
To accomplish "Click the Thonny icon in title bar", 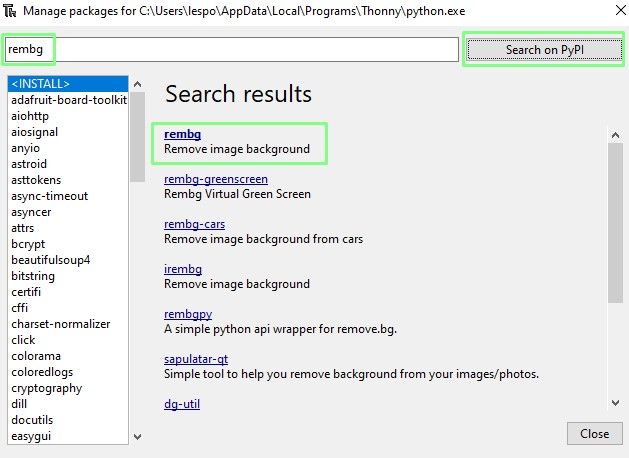I will click(10, 11).
